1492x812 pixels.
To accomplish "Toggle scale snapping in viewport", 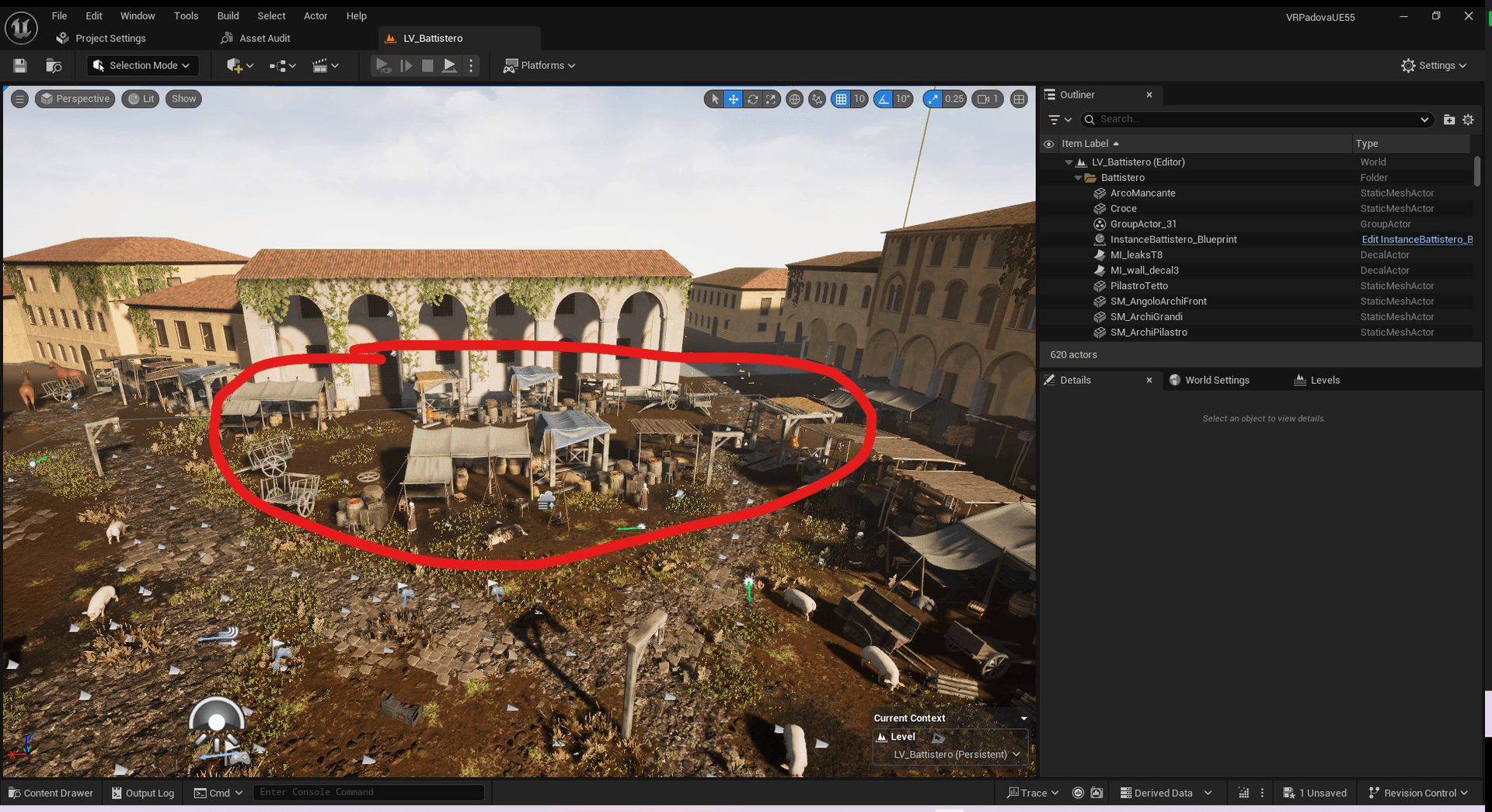I will click(933, 99).
